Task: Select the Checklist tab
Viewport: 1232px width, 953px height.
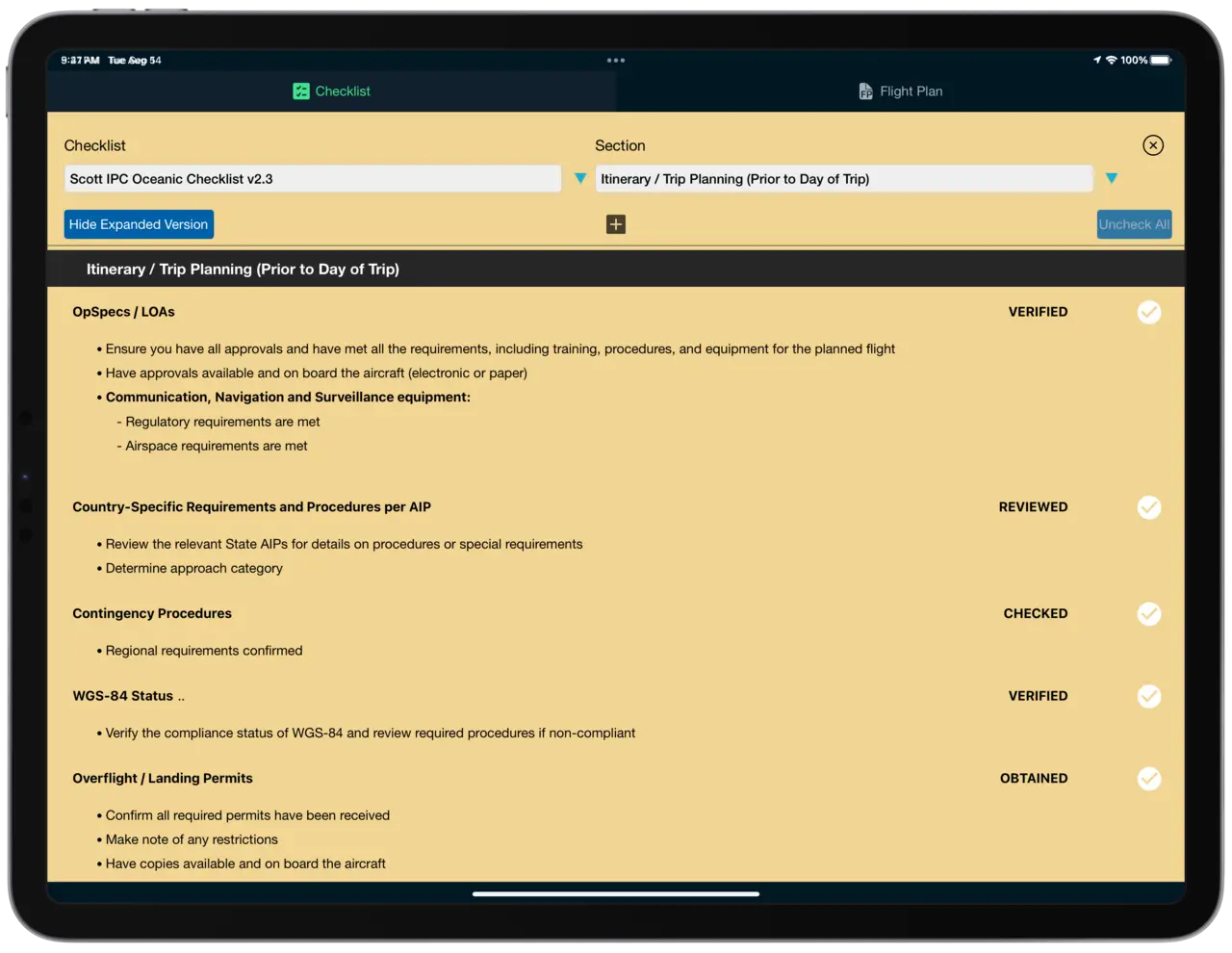Action: click(x=331, y=90)
